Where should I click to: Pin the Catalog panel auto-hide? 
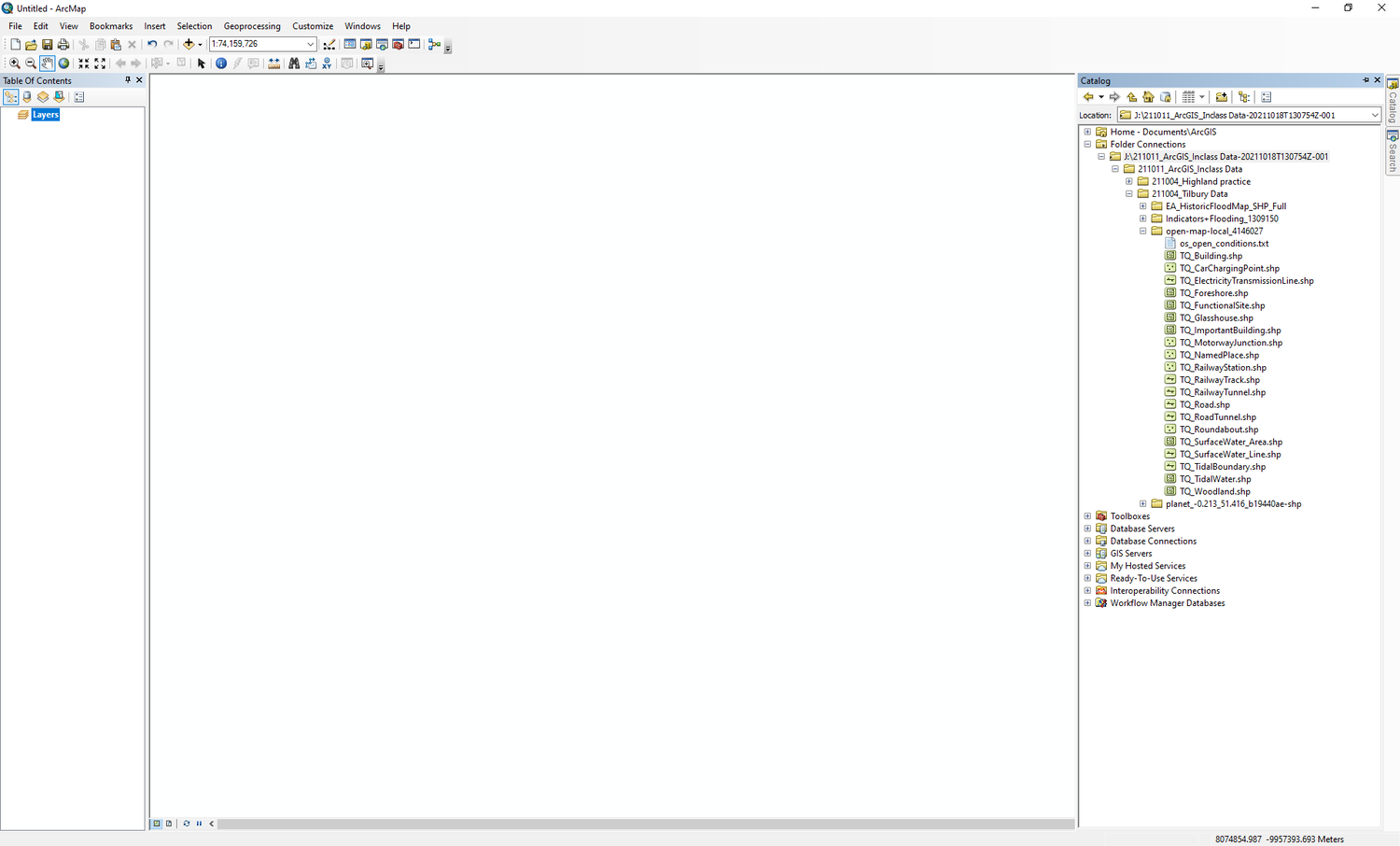tap(1365, 80)
